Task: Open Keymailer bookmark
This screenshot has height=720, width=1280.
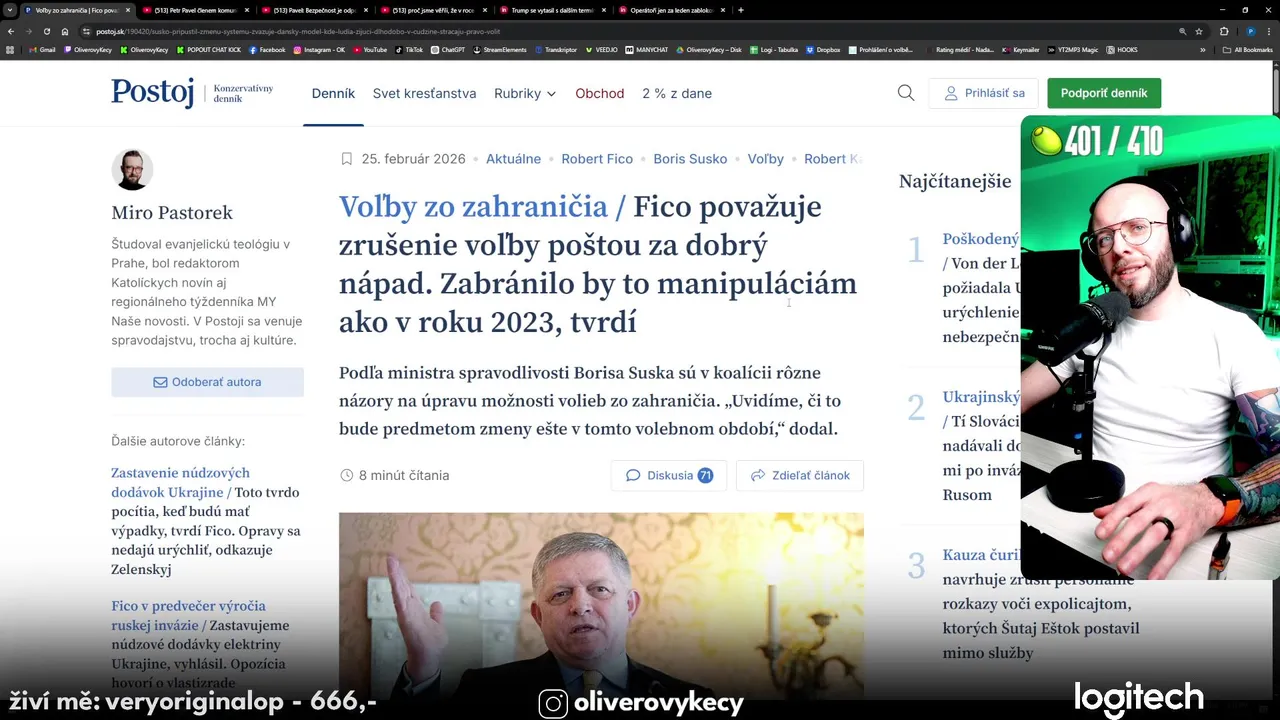Action: coord(1021,49)
